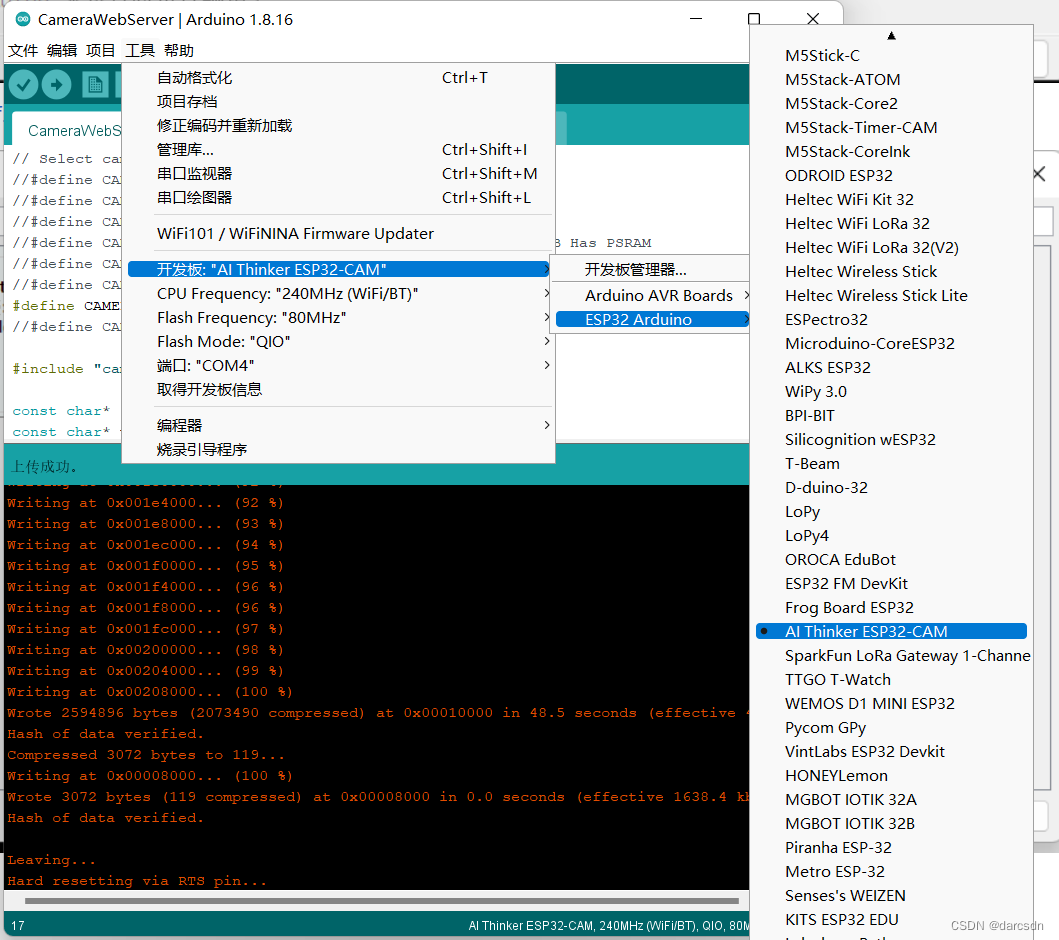The width and height of the screenshot is (1059, 940).
Task: Expand Arduino AVR Boards submenu
Action: point(651,295)
